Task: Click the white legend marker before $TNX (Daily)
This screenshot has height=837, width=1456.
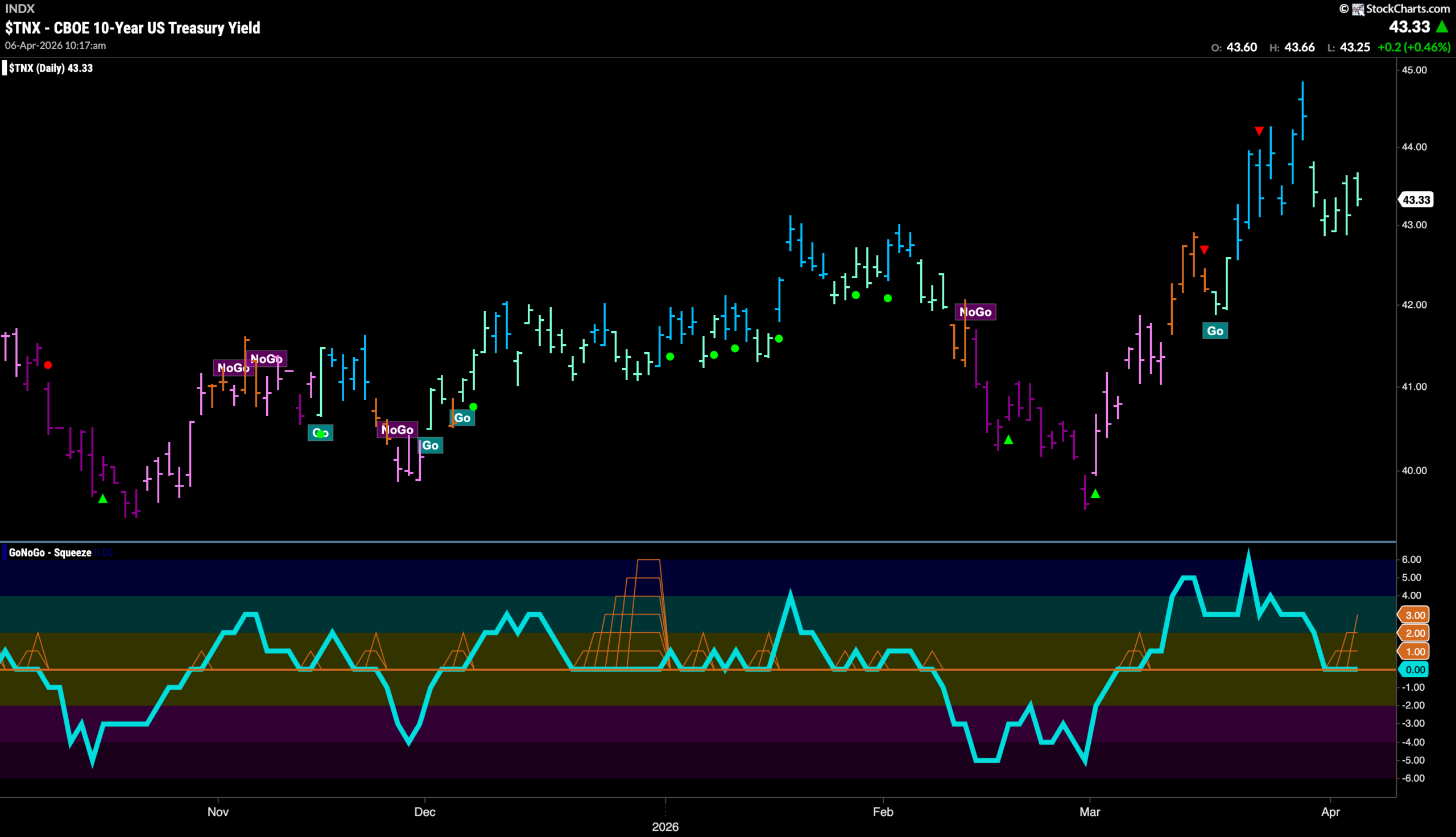Action: pyautogui.click(x=5, y=68)
